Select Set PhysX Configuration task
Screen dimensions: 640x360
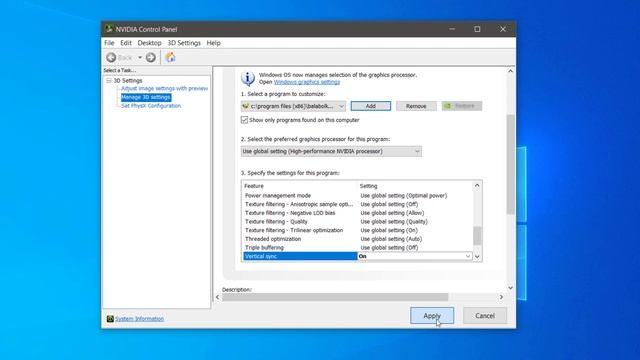(x=151, y=106)
